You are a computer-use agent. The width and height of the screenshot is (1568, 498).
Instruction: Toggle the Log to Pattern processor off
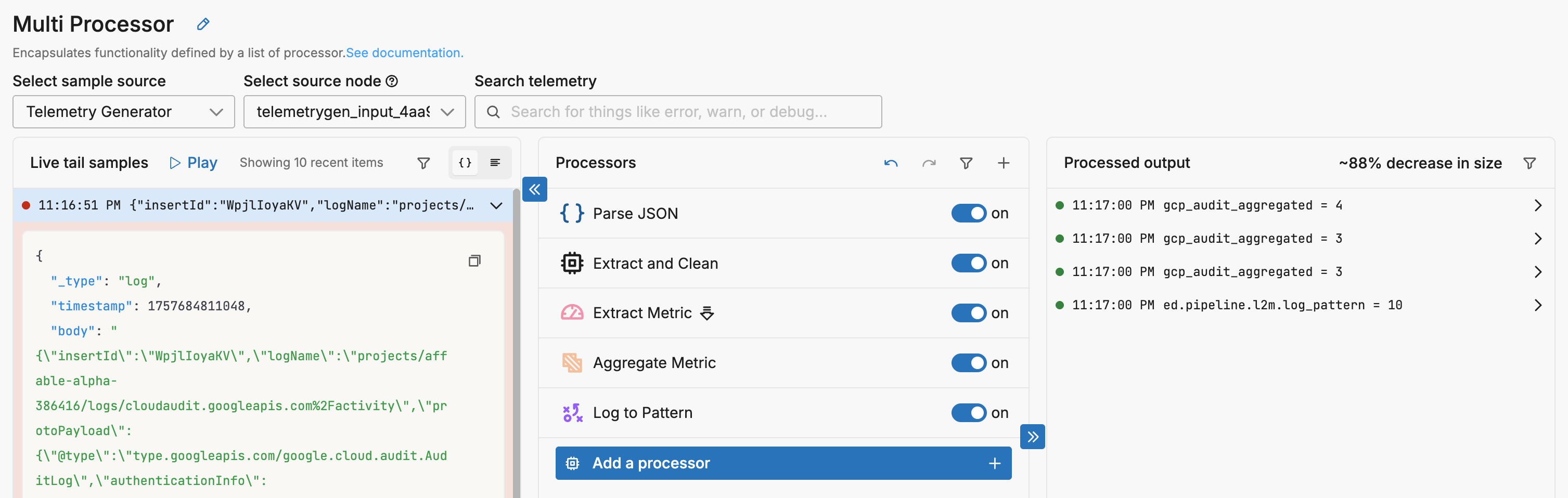tap(969, 413)
